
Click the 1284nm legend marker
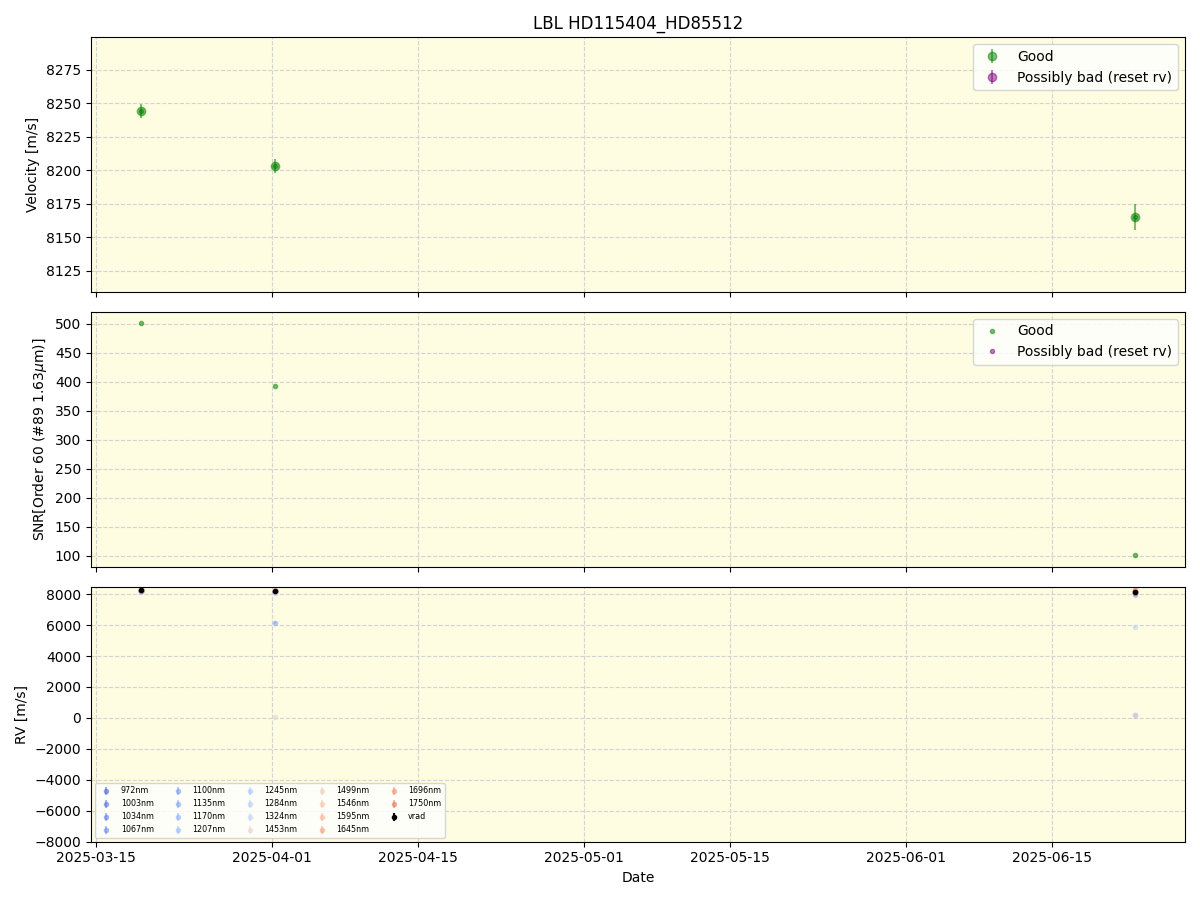[x=250, y=804]
